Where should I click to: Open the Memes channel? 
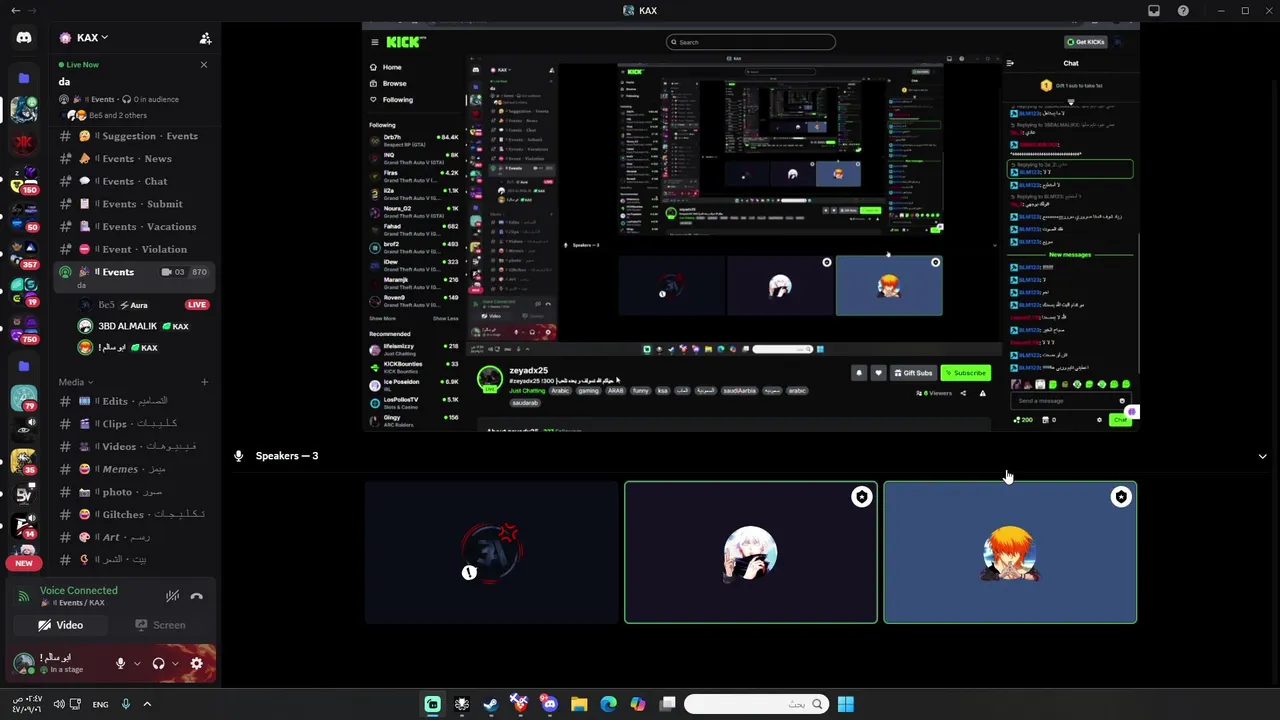(133, 469)
